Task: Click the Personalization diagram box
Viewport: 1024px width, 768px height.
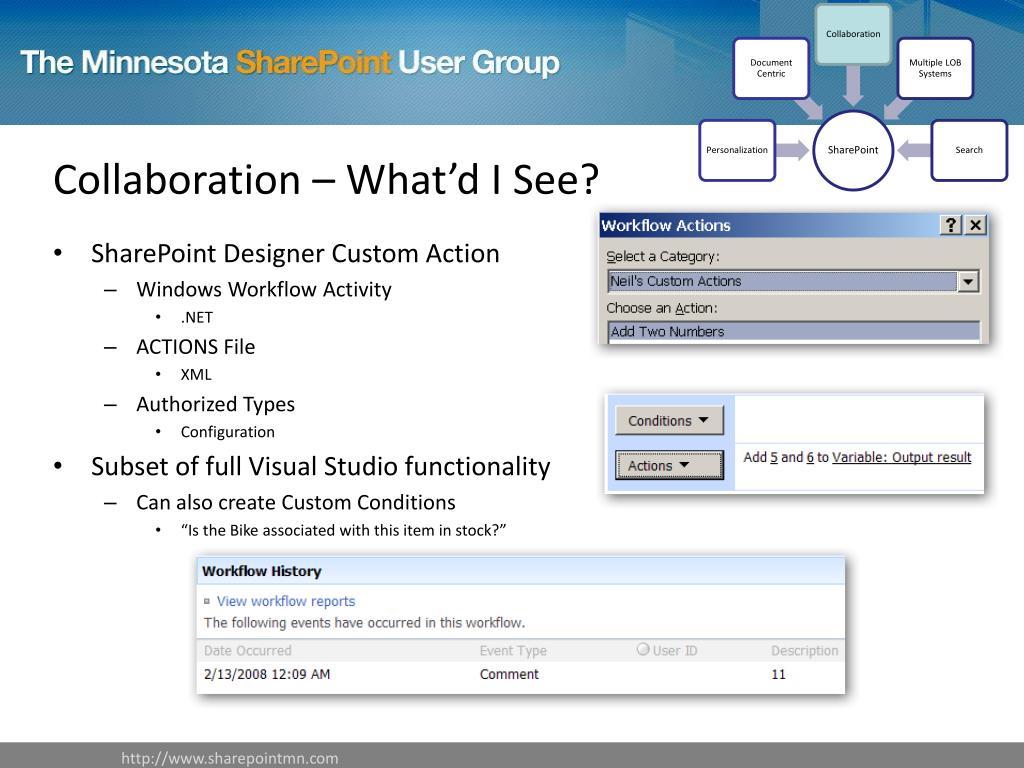Action: click(737, 150)
